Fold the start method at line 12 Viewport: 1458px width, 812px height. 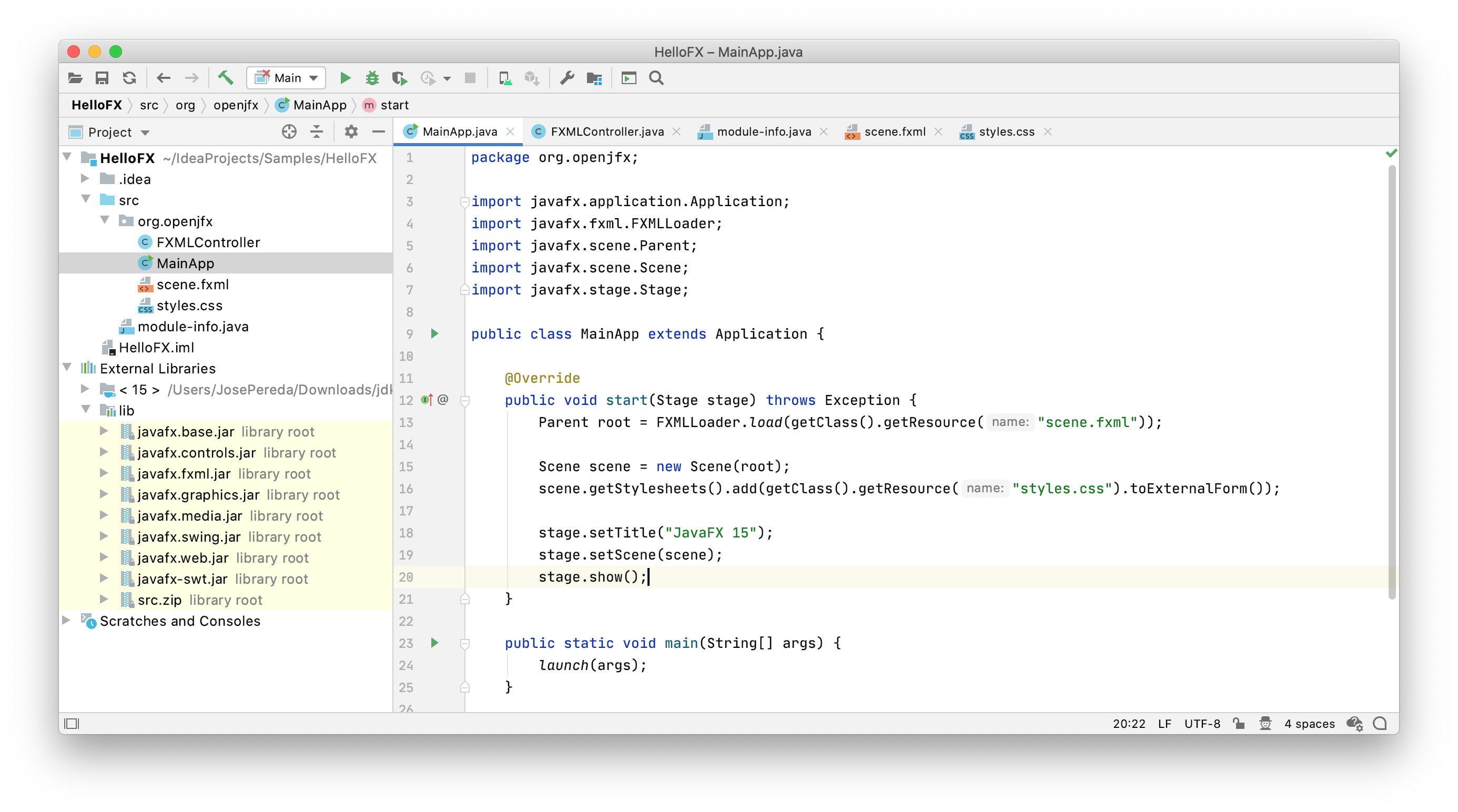[x=464, y=401]
